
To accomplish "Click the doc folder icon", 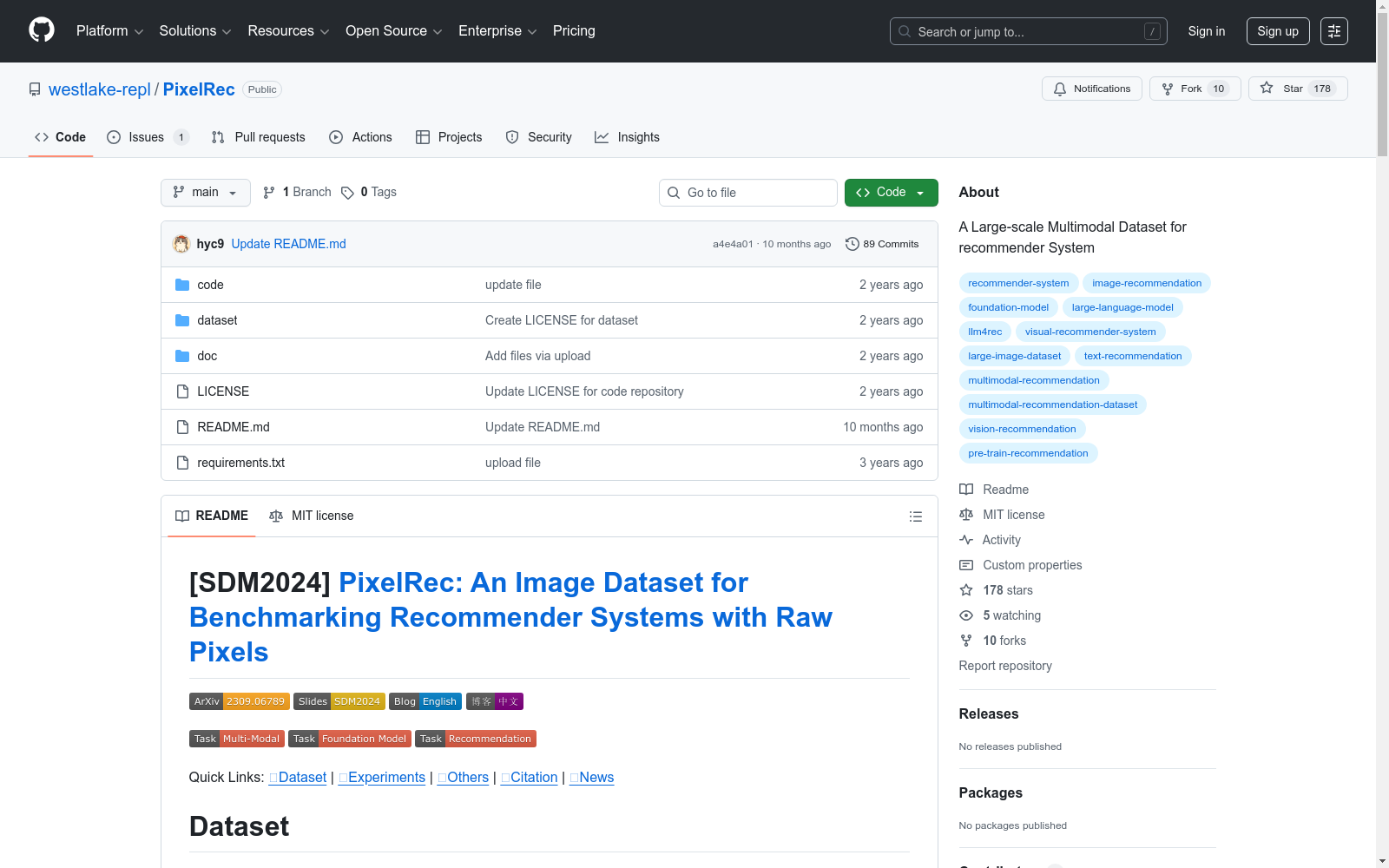I will click(x=182, y=356).
